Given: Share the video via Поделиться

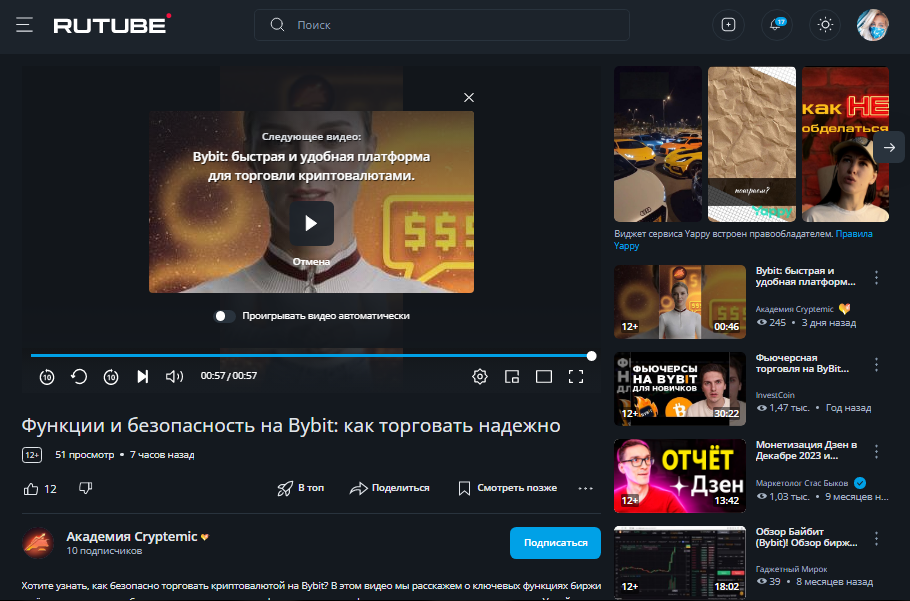Looking at the screenshot, I should (x=389, y=488).
